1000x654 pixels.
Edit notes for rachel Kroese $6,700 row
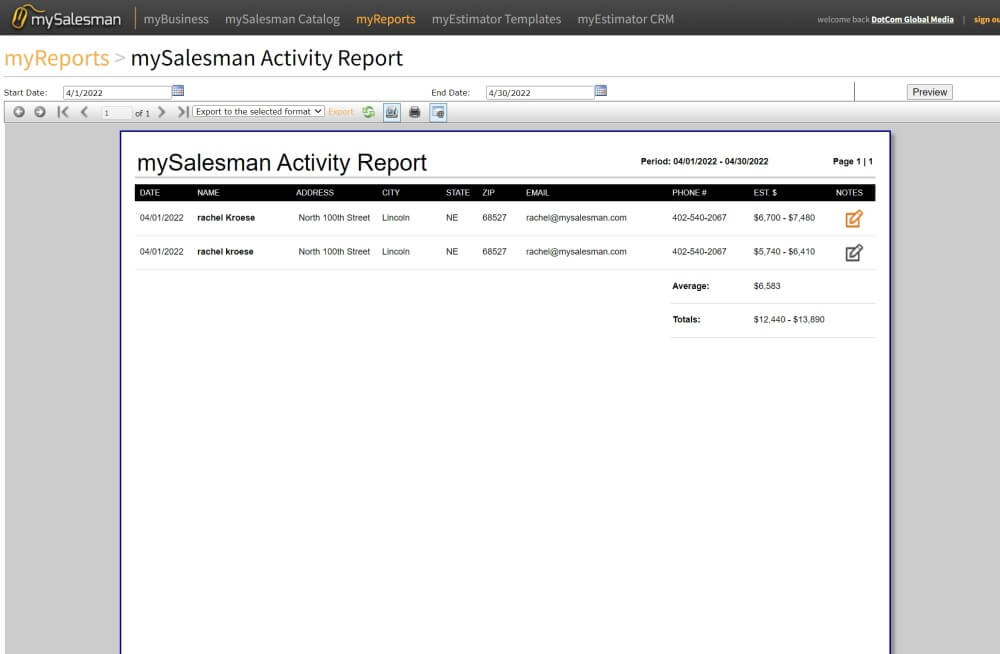pyautogui.click(x=854, y=219)
